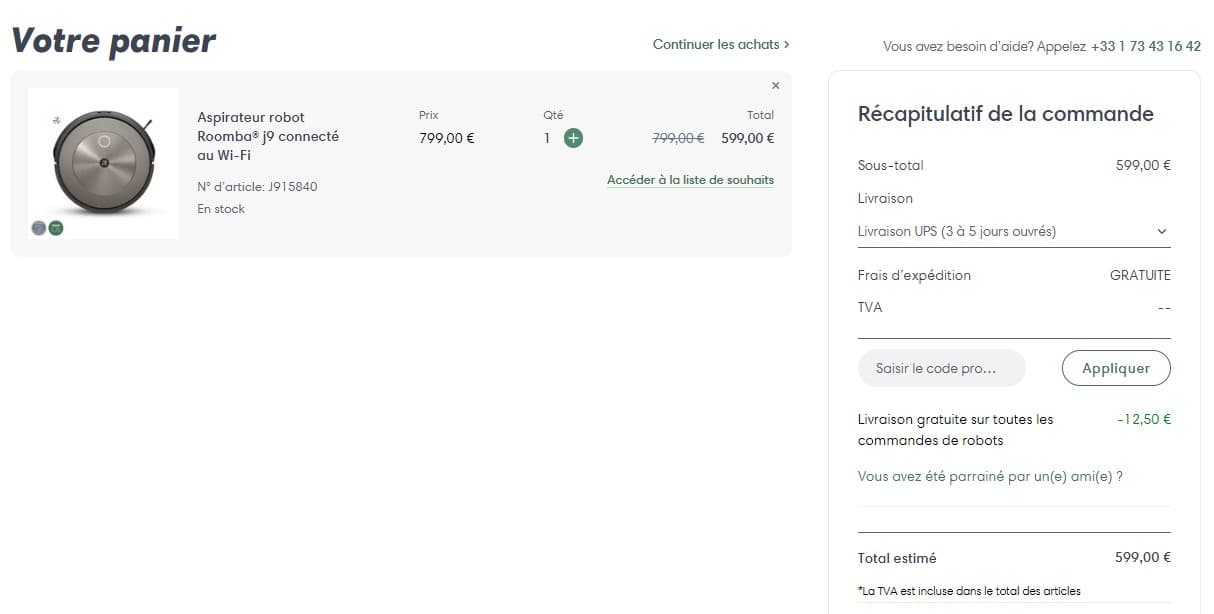Image resolution: width=1214 pixels, height=614 pixels.
Task: Click the Récapitulatif de la commande heading
Action: coord(1005,114)
